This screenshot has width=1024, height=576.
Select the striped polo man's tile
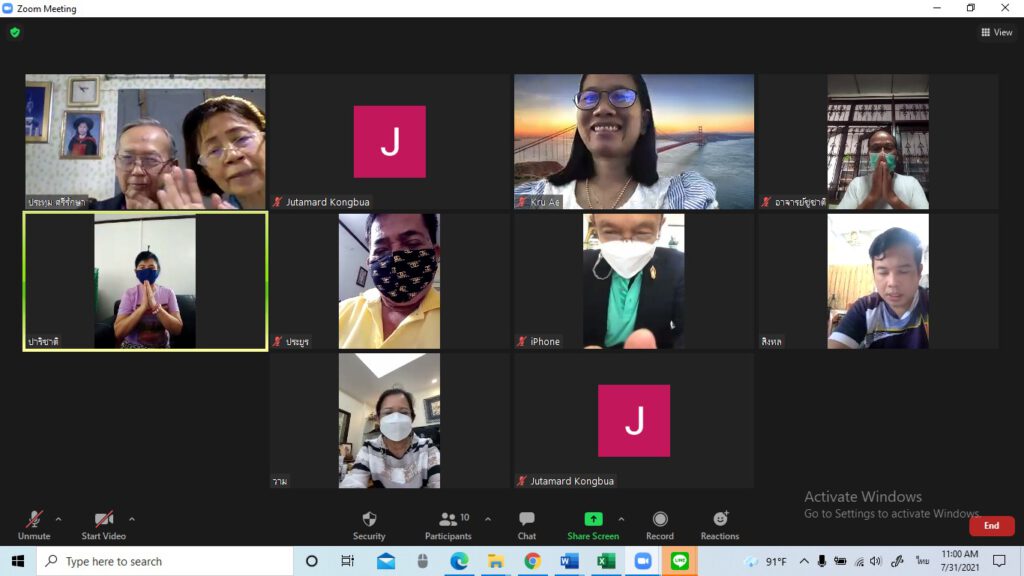point(878,281)
